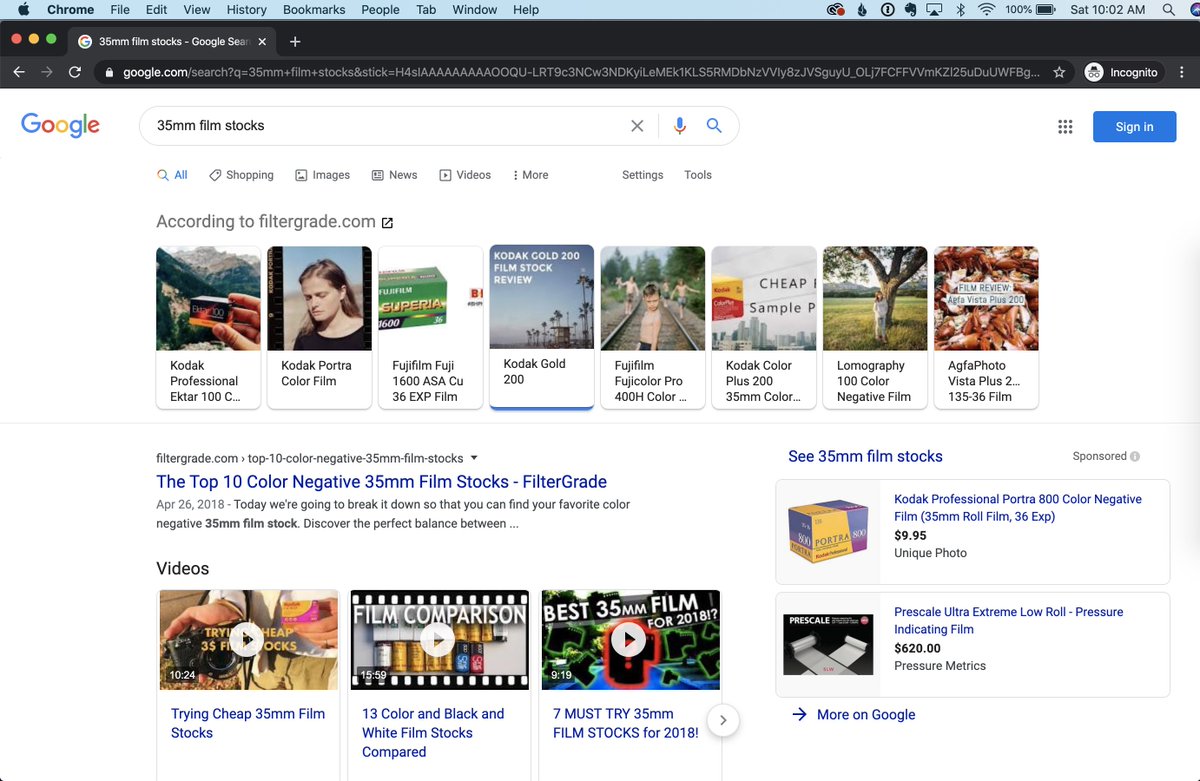Screen dimensions: 1200x781
Task: Open new tab with plus button
Action: pyautogui.click(x=295, y=42)
